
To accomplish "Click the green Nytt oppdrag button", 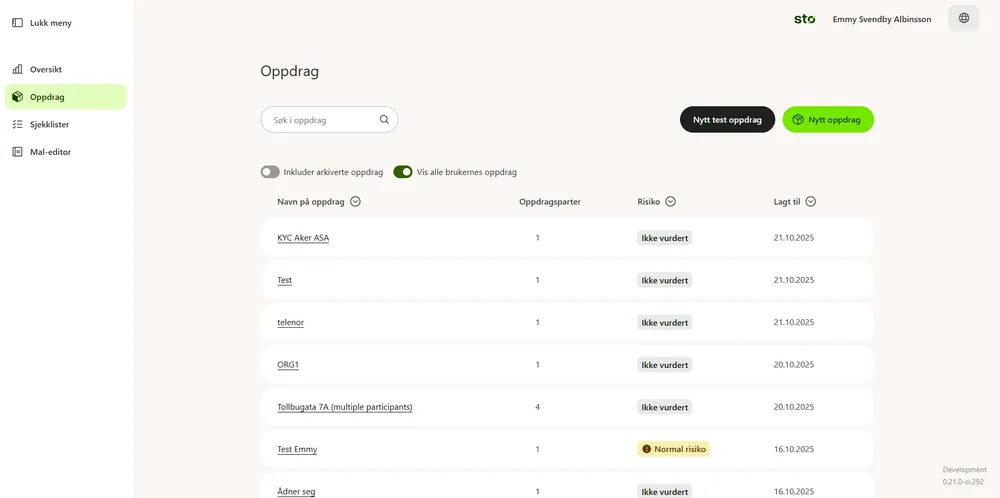I will pyautogui.click(x=828, y=119).
